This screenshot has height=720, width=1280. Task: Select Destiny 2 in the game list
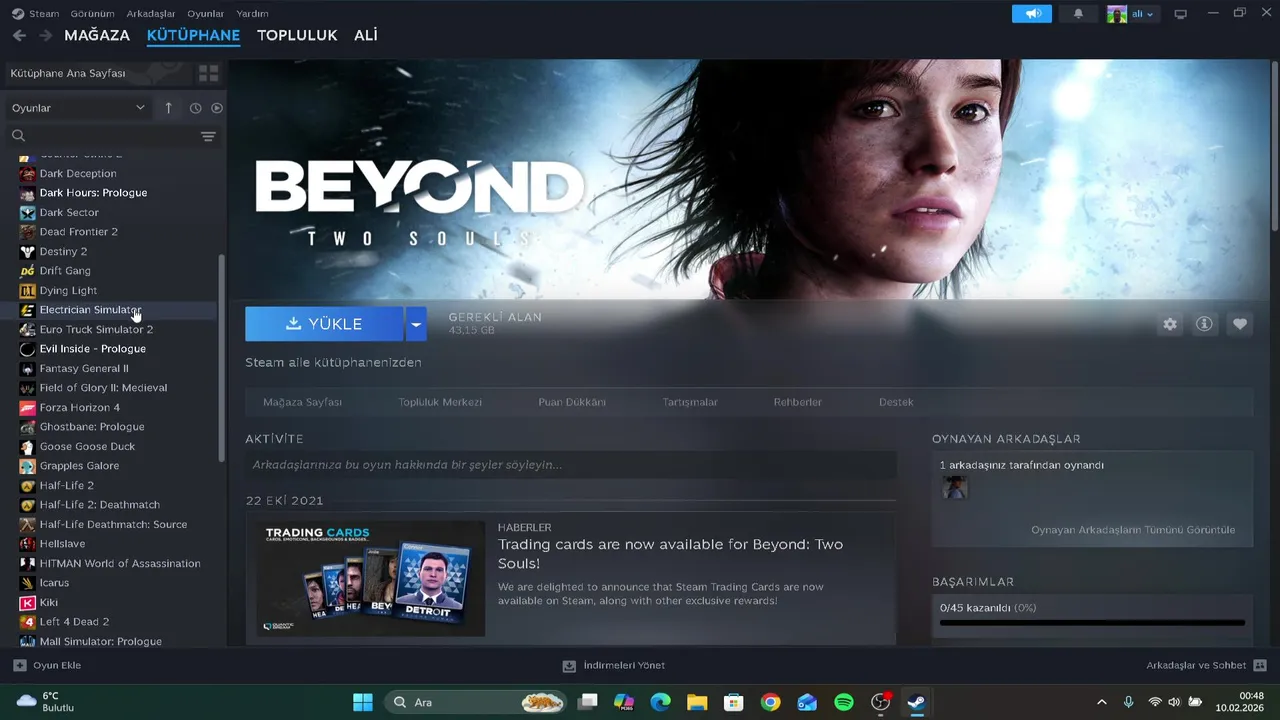click(x=63, y=251)
